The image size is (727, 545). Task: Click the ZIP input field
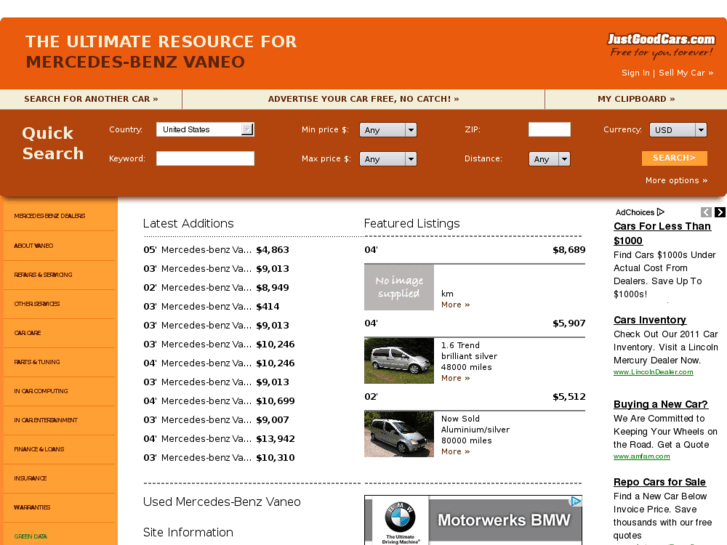(549, 129)
